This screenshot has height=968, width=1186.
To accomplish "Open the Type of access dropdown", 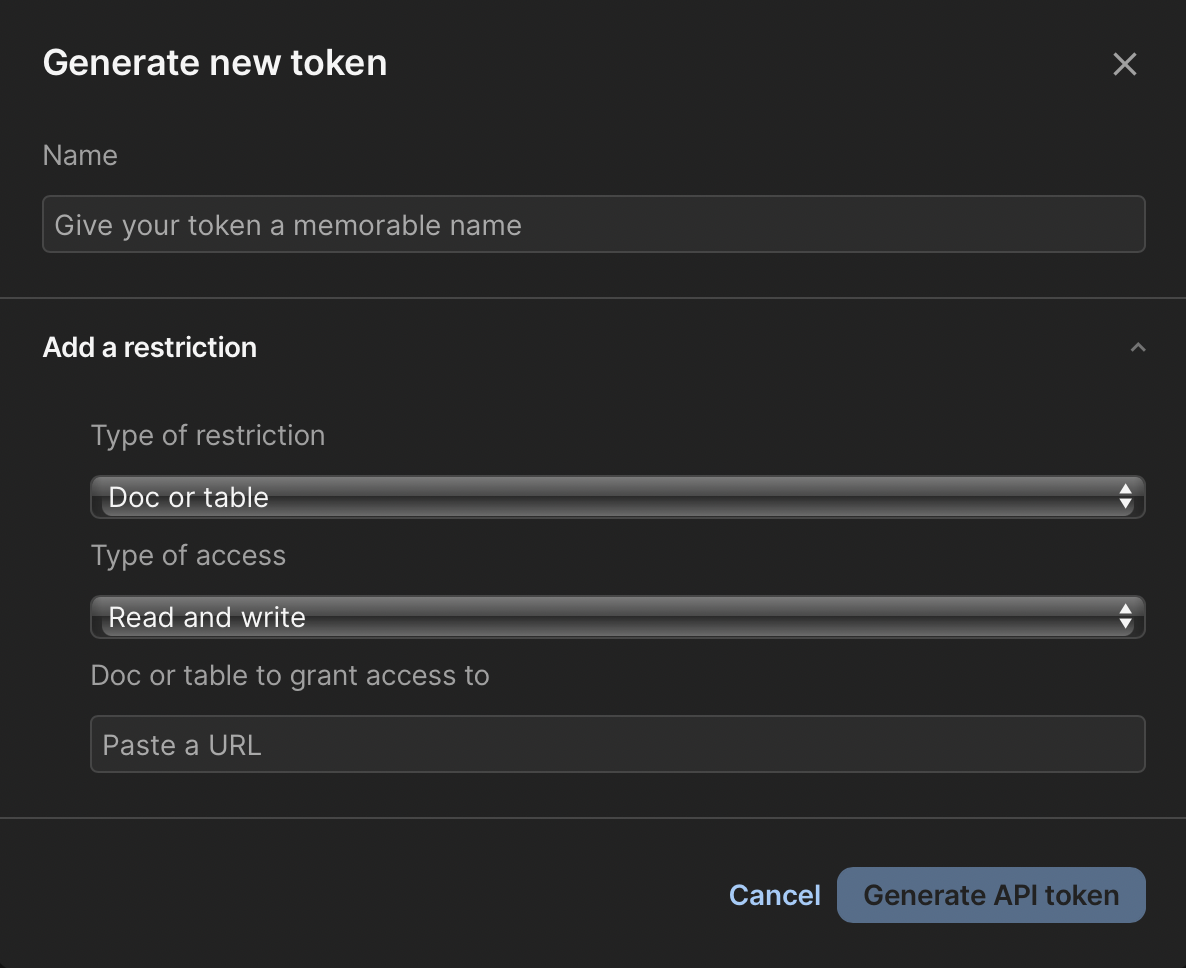I will pyautogui.click(x=617, y=617).
